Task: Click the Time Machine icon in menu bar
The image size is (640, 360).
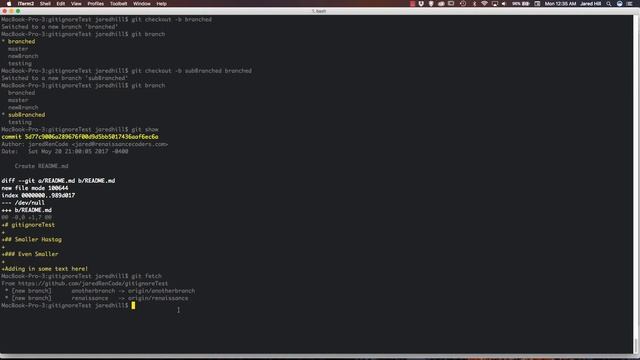Action: 463,4
